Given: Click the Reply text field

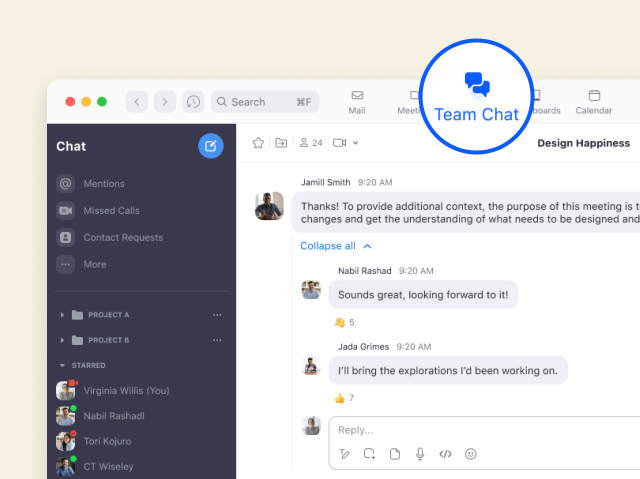Looking at the screenshot, I should (x=480, y=429).
